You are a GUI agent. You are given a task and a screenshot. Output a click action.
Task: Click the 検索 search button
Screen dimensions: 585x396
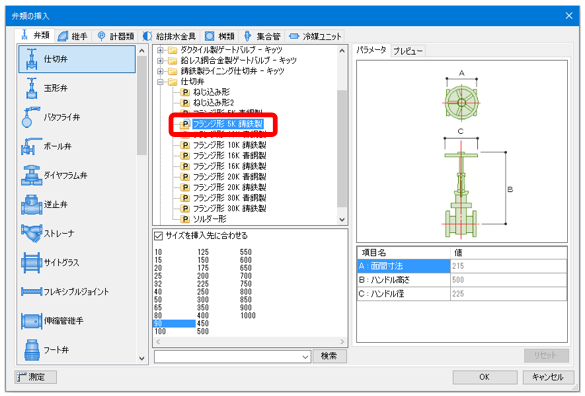pos(329,356)
